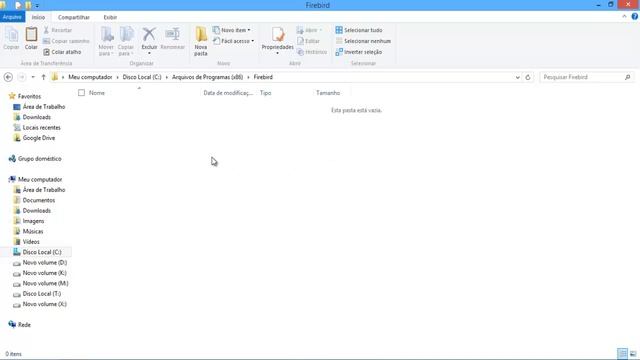Open Google Drive folder

(39, 138)
